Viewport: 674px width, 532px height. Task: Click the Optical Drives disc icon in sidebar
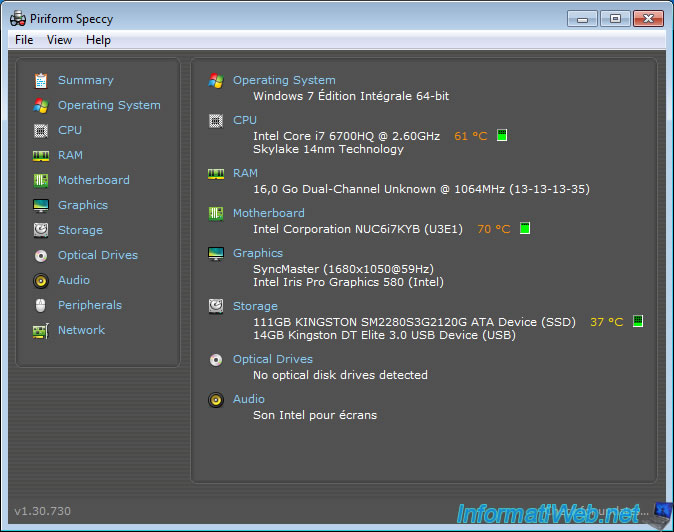[41, 256]
